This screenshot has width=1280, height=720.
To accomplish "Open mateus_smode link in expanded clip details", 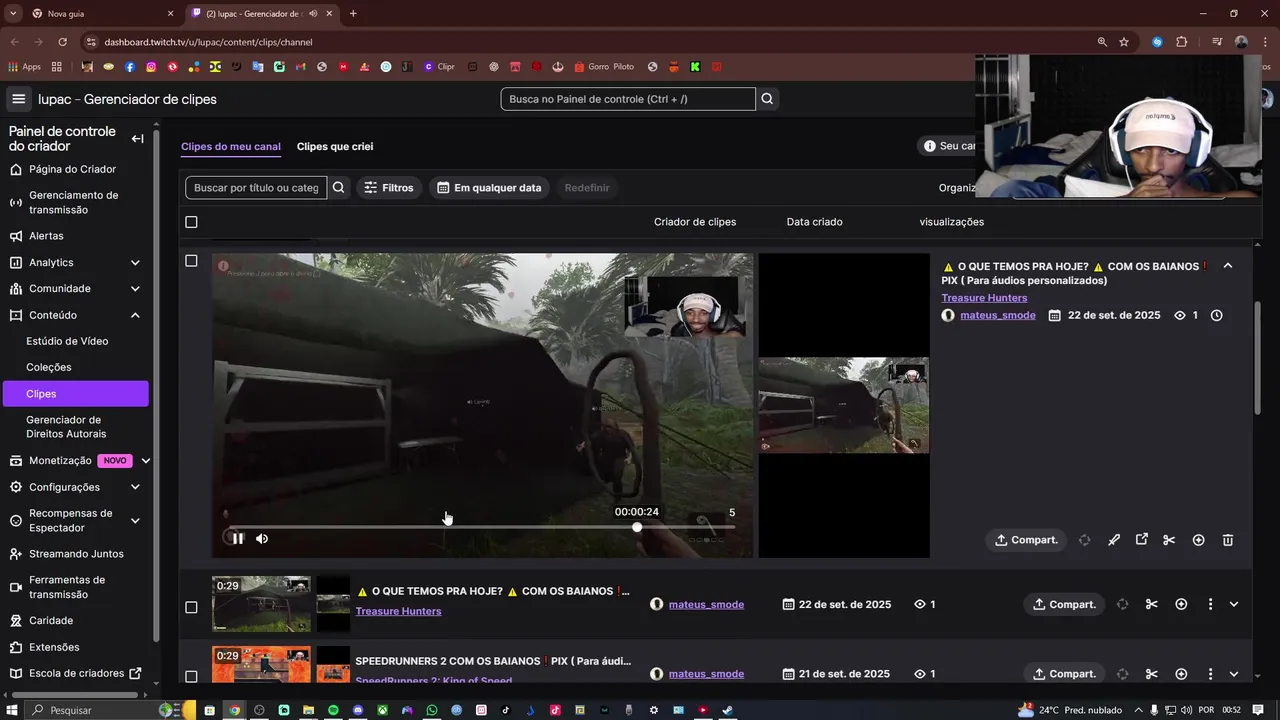I will pyautogui.click(x=998, y=315).
